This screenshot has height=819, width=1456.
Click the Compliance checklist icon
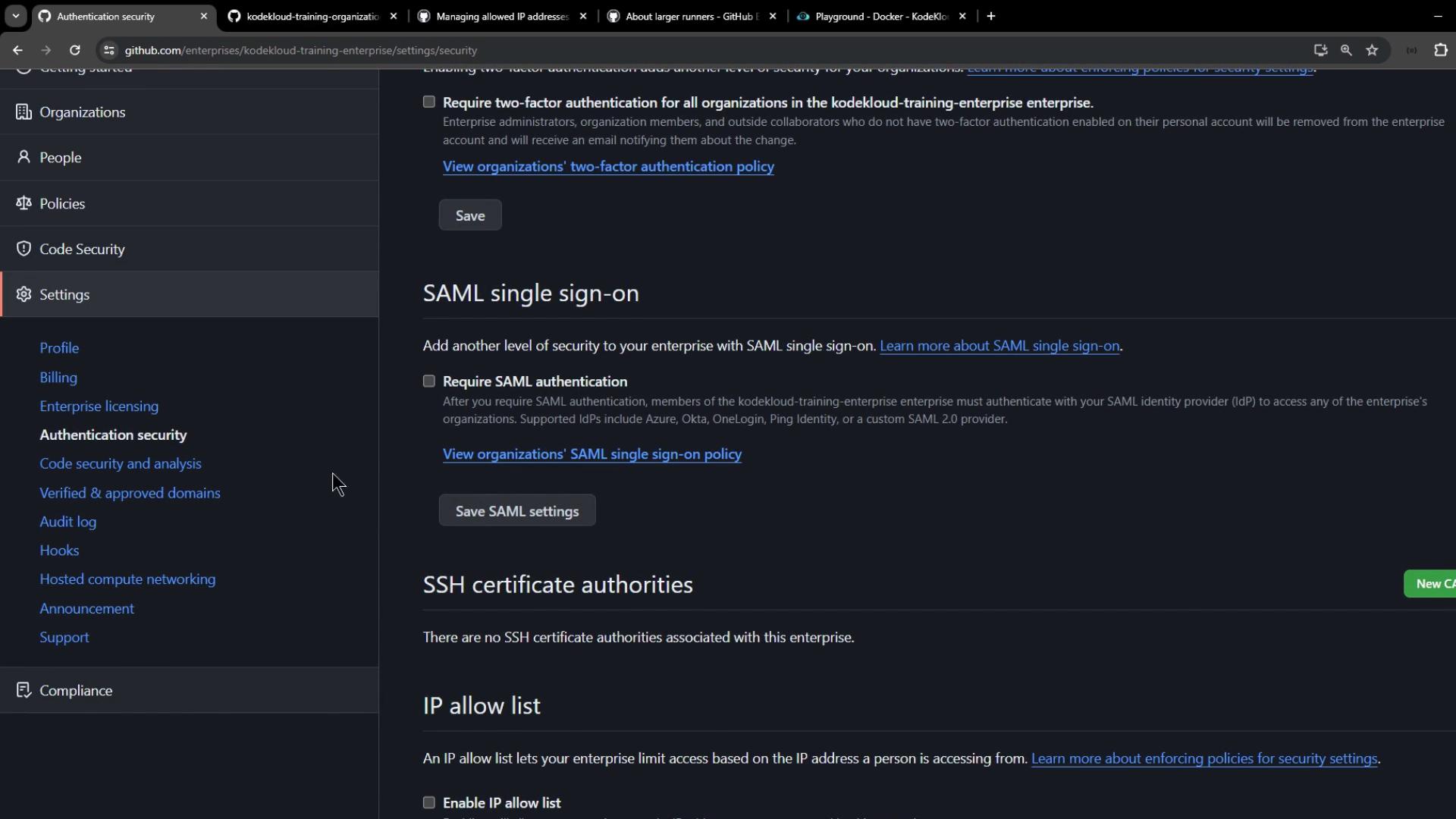click(x=24, y=690)
